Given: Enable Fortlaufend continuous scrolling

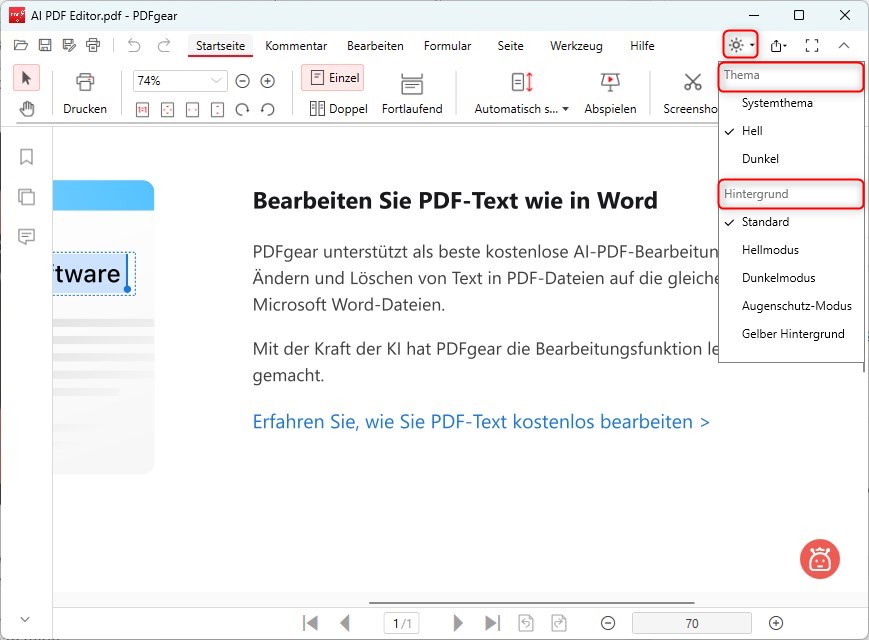Looking at the screenshot, I should (412, 93).
